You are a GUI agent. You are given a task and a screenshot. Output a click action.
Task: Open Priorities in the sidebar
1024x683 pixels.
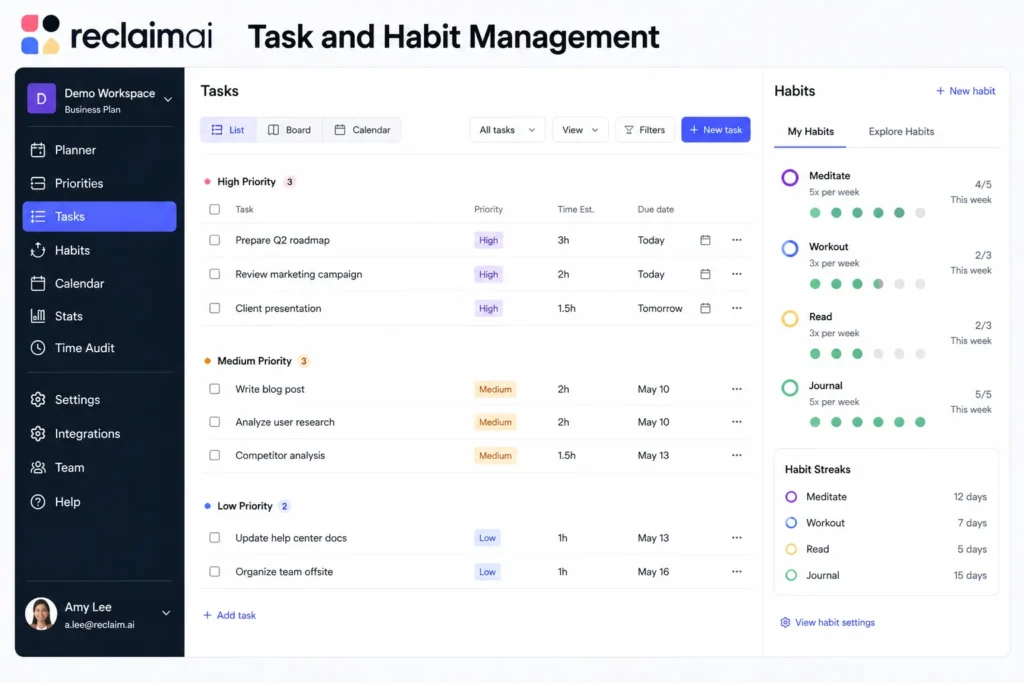pos(99,183)
